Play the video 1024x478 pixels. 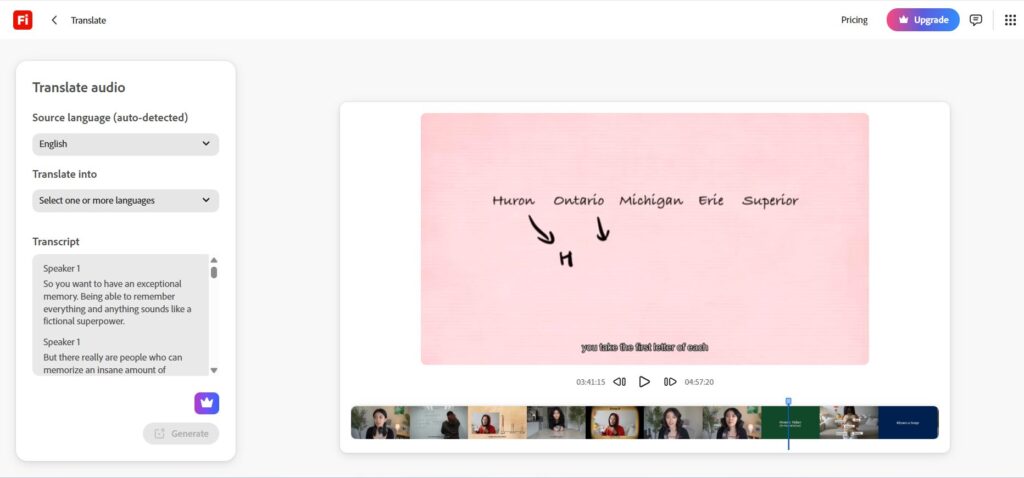click(644, 382)
